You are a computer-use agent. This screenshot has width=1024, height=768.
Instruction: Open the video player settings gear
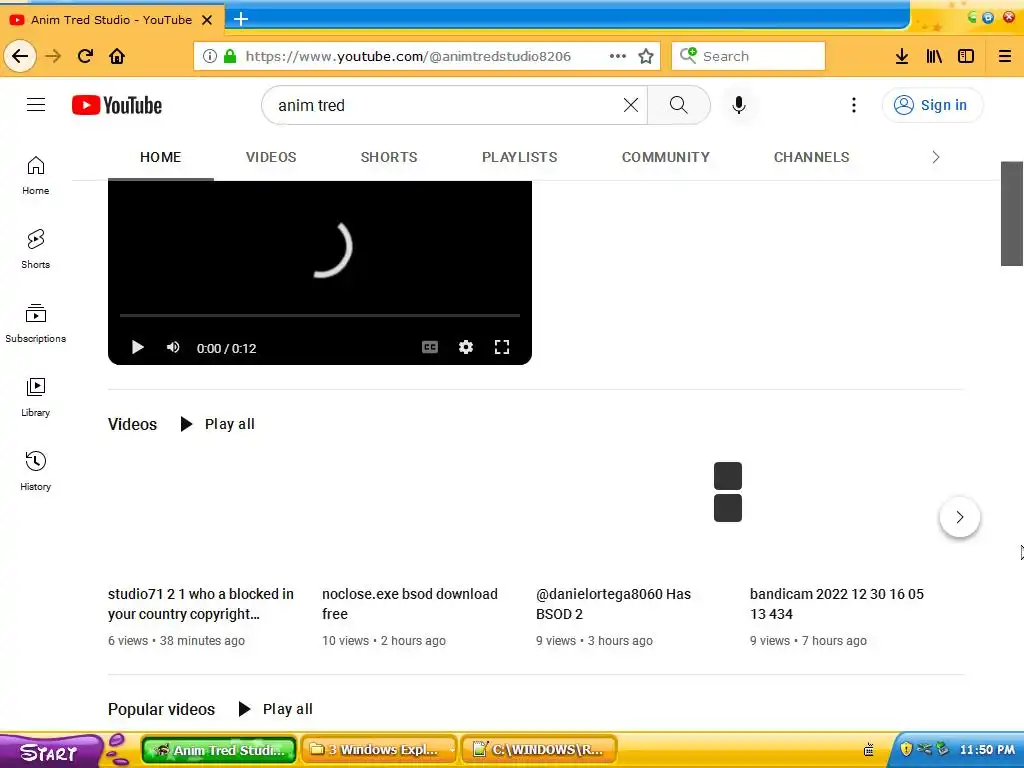[x=466, y=347]
